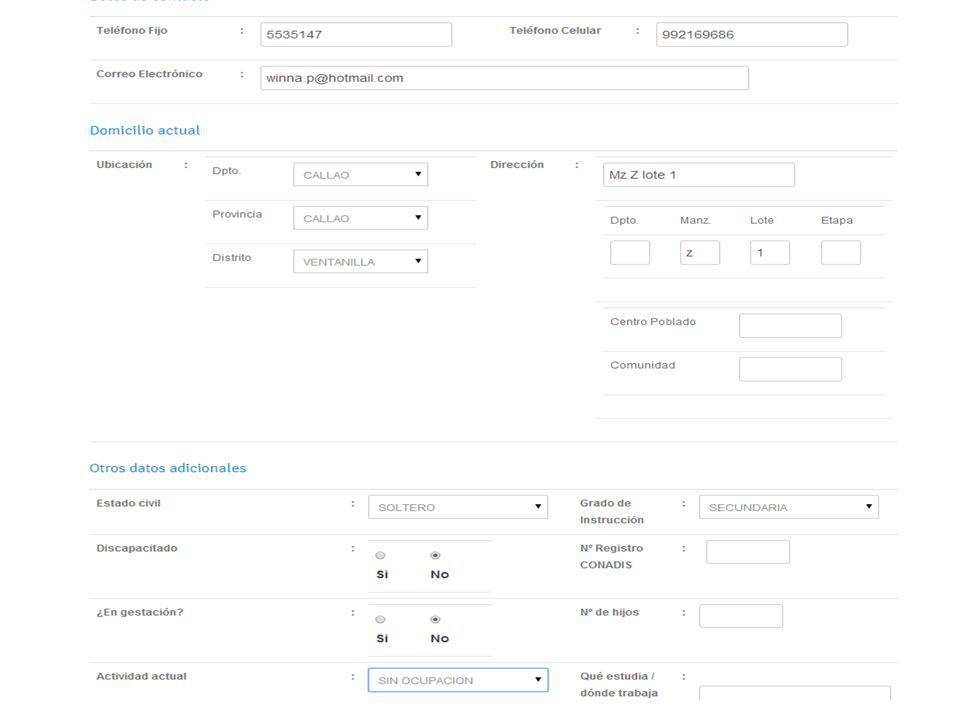Click the Qué estudia / dónde trabaja label
960x720 pixels.
[x=619, y=684]
